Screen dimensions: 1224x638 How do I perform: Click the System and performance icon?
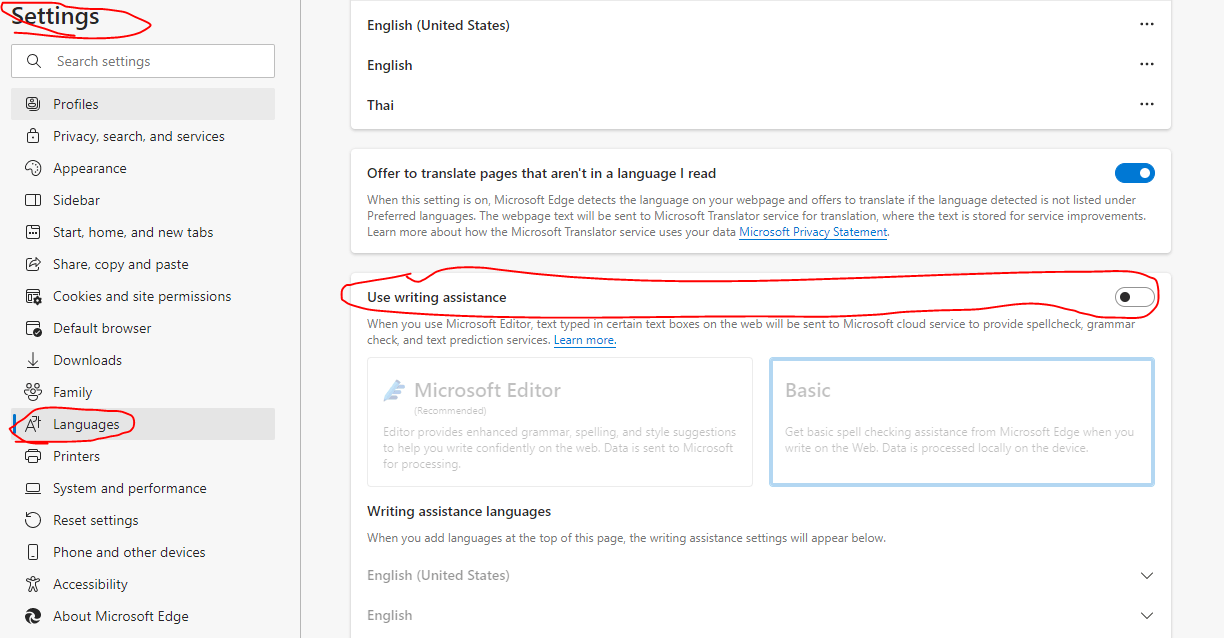(x=33, y=488)
